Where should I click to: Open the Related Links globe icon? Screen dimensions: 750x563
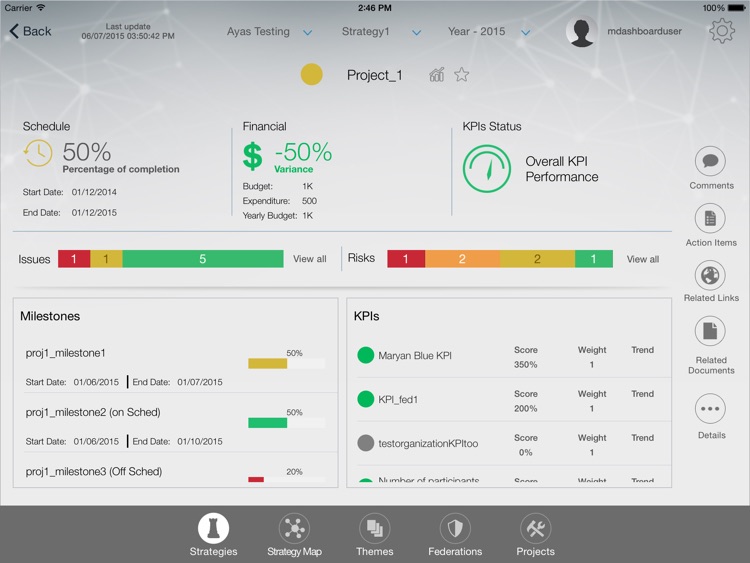pos(710,276)
